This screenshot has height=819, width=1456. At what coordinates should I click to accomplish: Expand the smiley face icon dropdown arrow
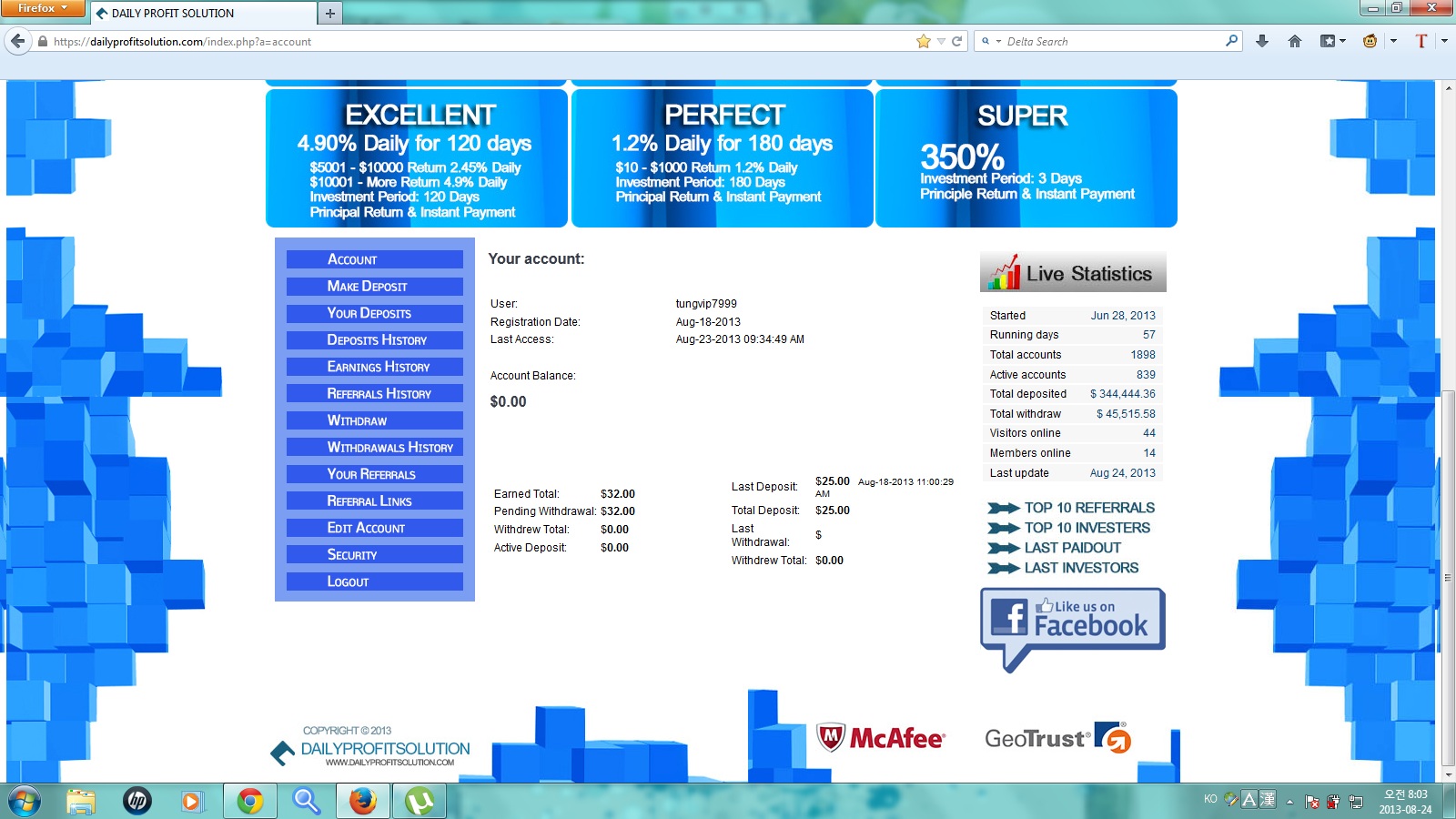click(1393, 41)
